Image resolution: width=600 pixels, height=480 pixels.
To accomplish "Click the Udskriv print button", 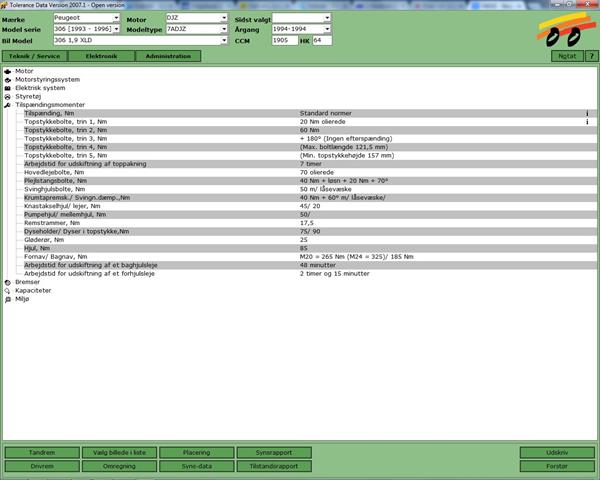I will pyautogui.click(x=557, y=452).
